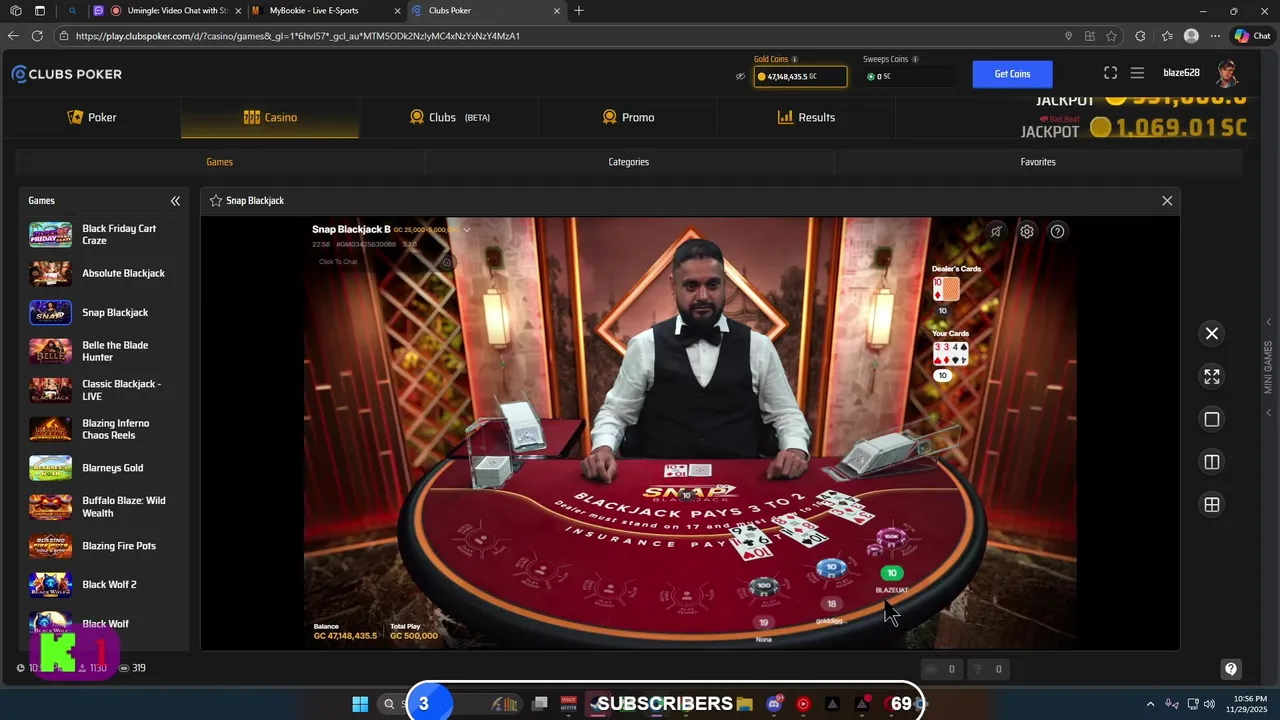Open browser extensions puzzle icon
This screenshot has height=720, width=1280.
click(x=1141, y=36)
